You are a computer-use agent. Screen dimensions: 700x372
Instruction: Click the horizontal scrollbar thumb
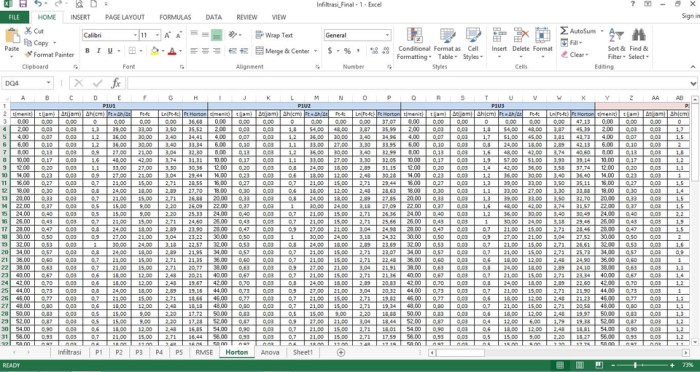click(x=460, y=352)
